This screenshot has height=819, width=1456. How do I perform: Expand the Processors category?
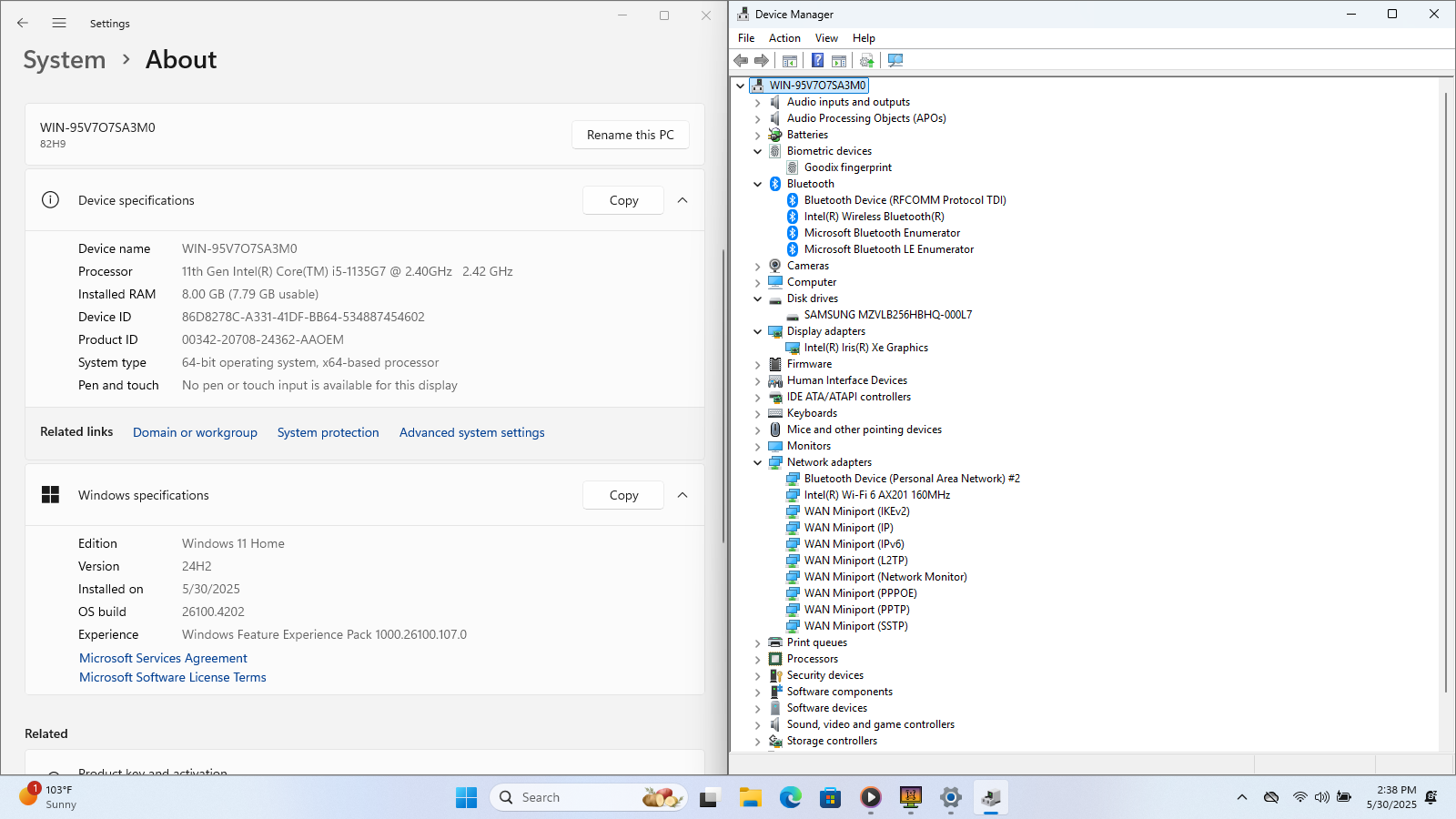point(757,660)
